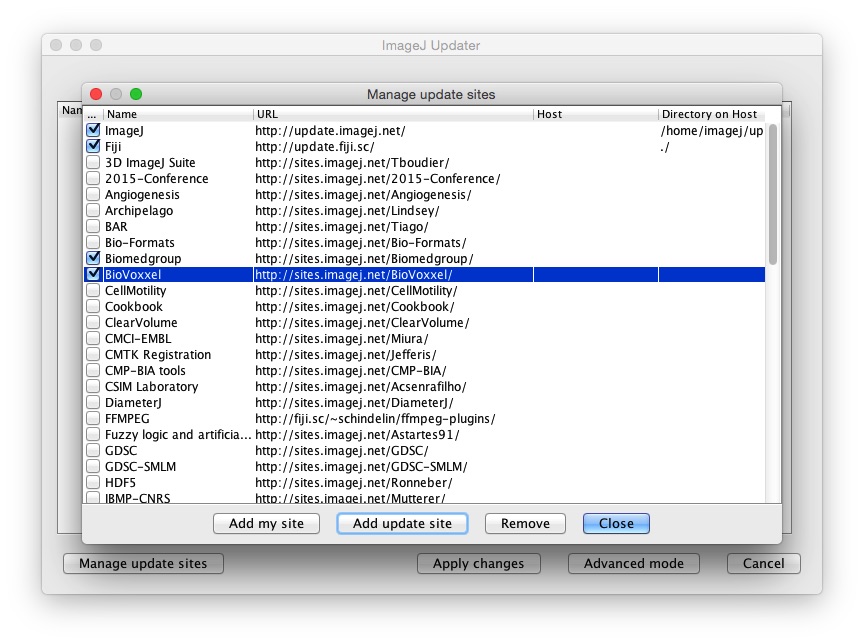Uncheck the ImageJ update site checkbox
Image resolution: width=864 pixels, height=644 pixels.
pos(93,131)
